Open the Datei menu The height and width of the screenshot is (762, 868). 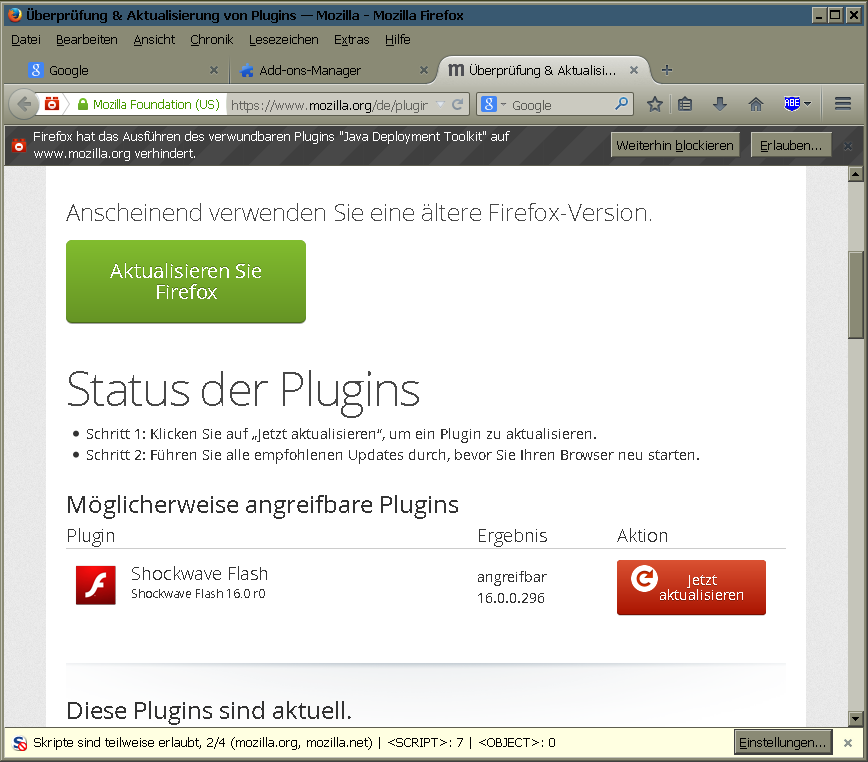pos(26,40)
